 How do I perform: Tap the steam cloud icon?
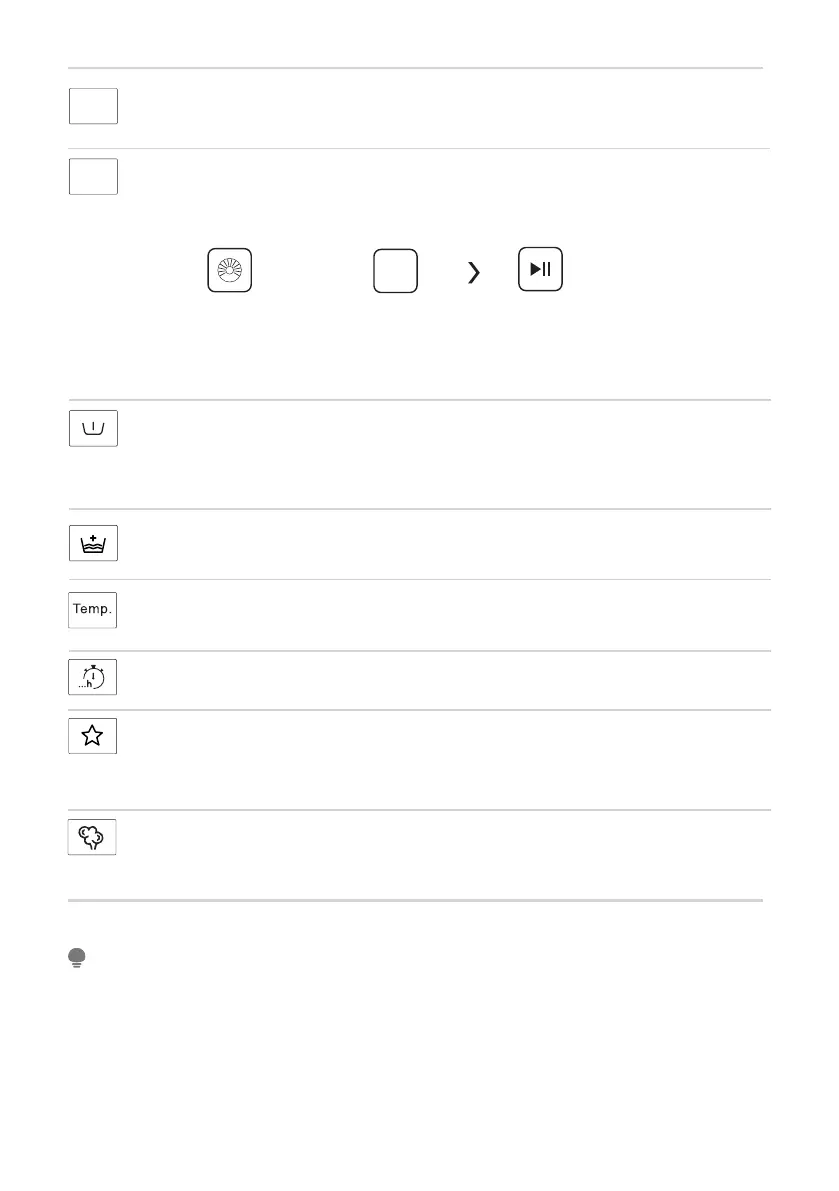click(x=93, y=837)
